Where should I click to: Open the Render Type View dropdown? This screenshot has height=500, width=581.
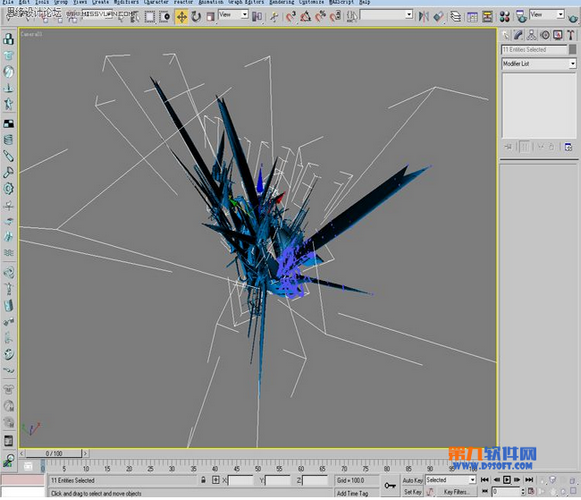pyautogui.click(x=547, y=14)
